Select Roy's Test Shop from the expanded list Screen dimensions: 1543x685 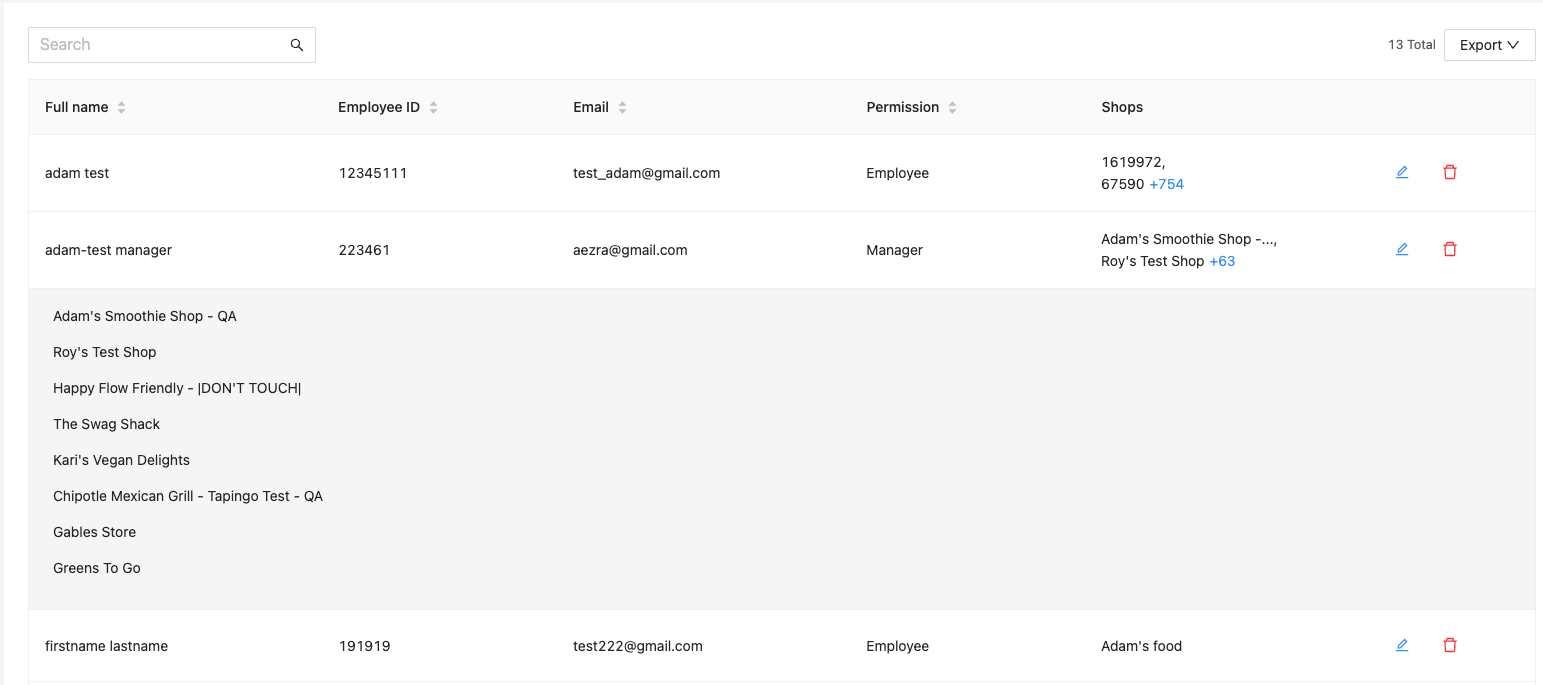tap(104, 352)
